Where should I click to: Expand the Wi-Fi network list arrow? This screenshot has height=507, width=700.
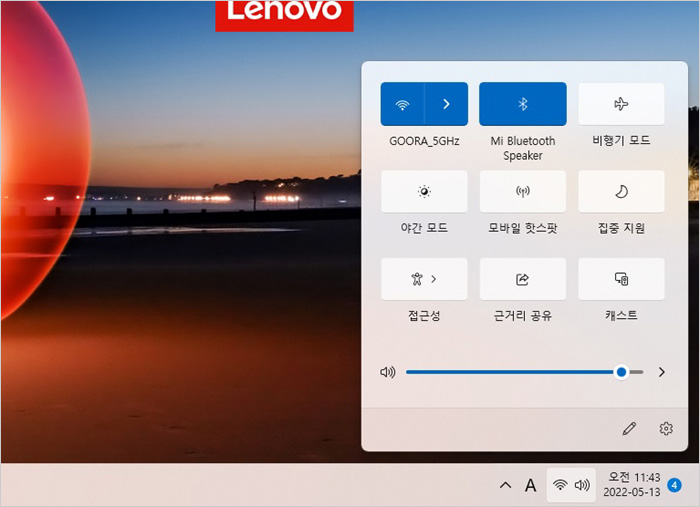click(446, 104)
